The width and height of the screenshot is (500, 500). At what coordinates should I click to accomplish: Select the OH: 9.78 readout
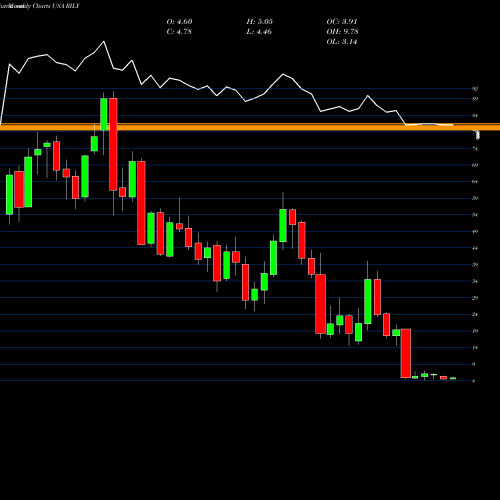343,32
